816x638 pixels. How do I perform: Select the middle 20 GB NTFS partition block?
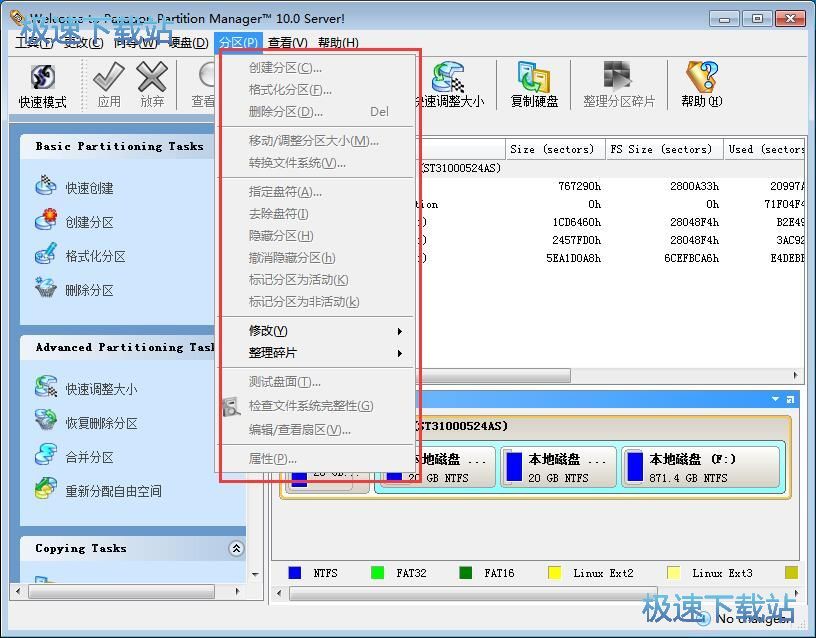[x=558, y=467]
